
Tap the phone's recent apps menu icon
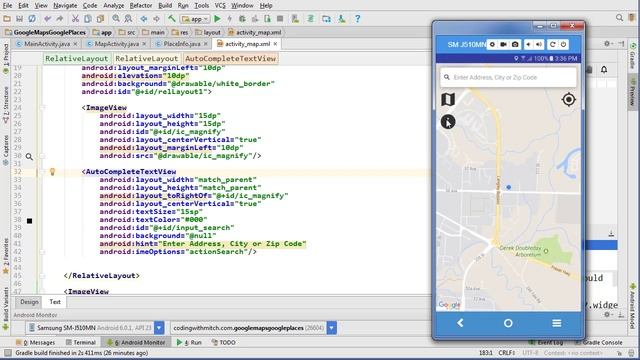[557, 323]
